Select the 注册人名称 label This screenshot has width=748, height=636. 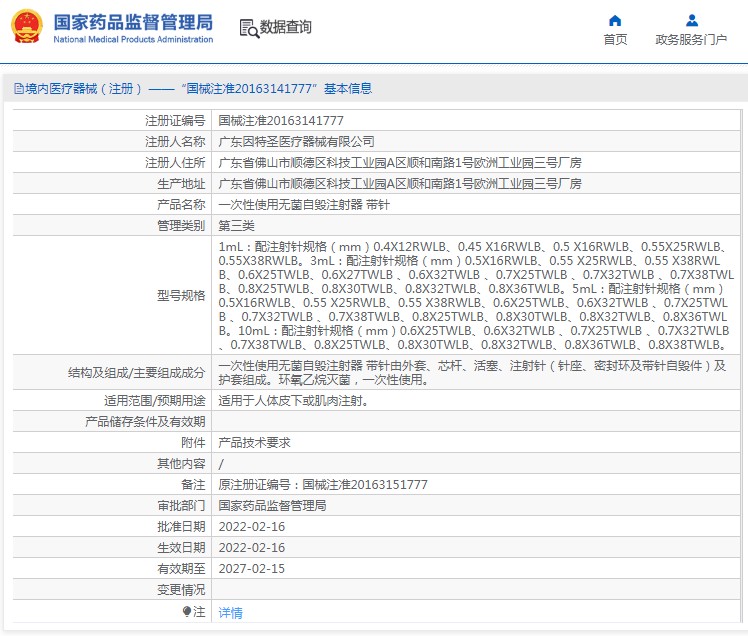click(x=175, y=142)
